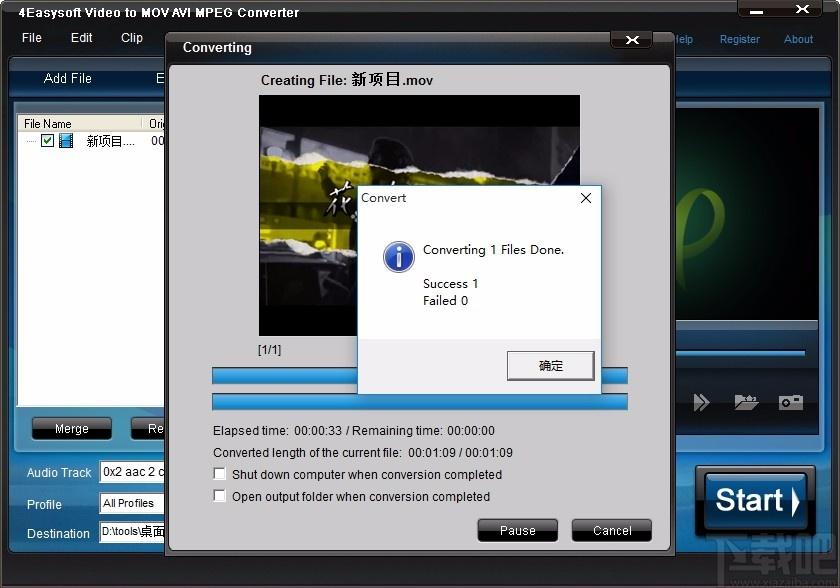The height and width of the screenshot is (588, 840).
Task: Click the preview player seek slider
Action: tap(740, 353)
